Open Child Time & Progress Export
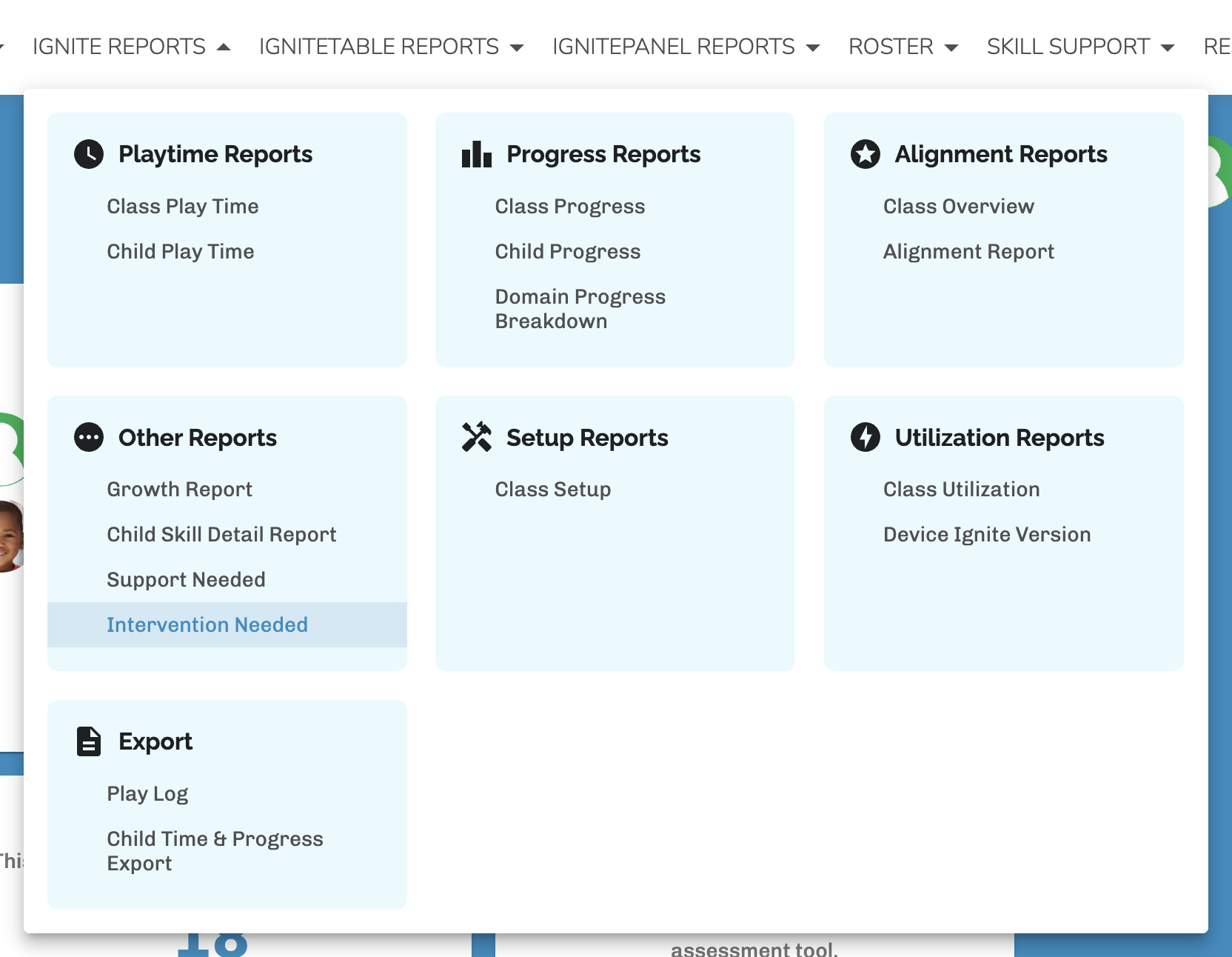Viewport: 1232px width, 957px height. tap(215, 851)
